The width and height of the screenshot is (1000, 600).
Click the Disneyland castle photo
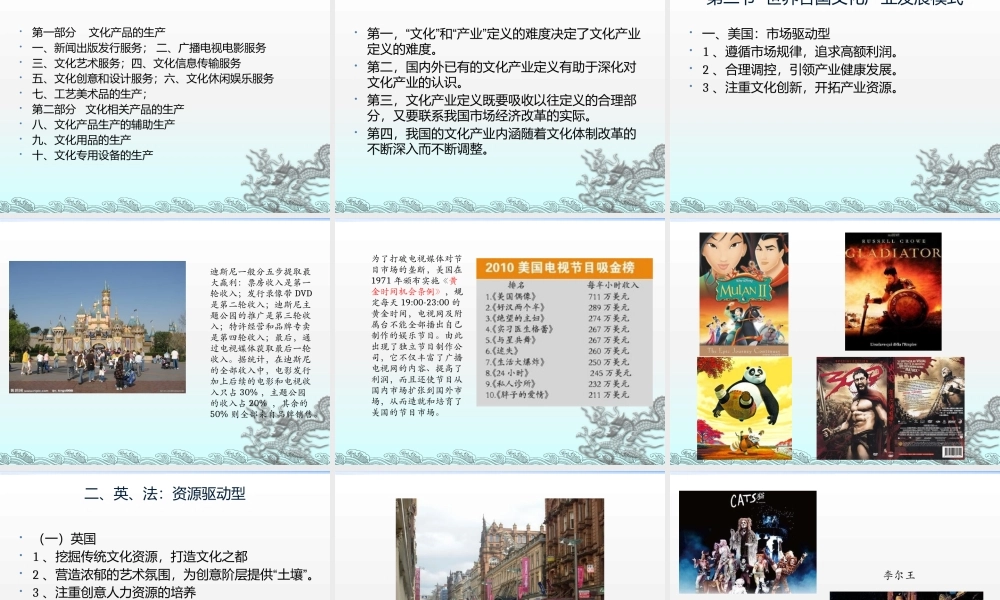tap(98, 327)
